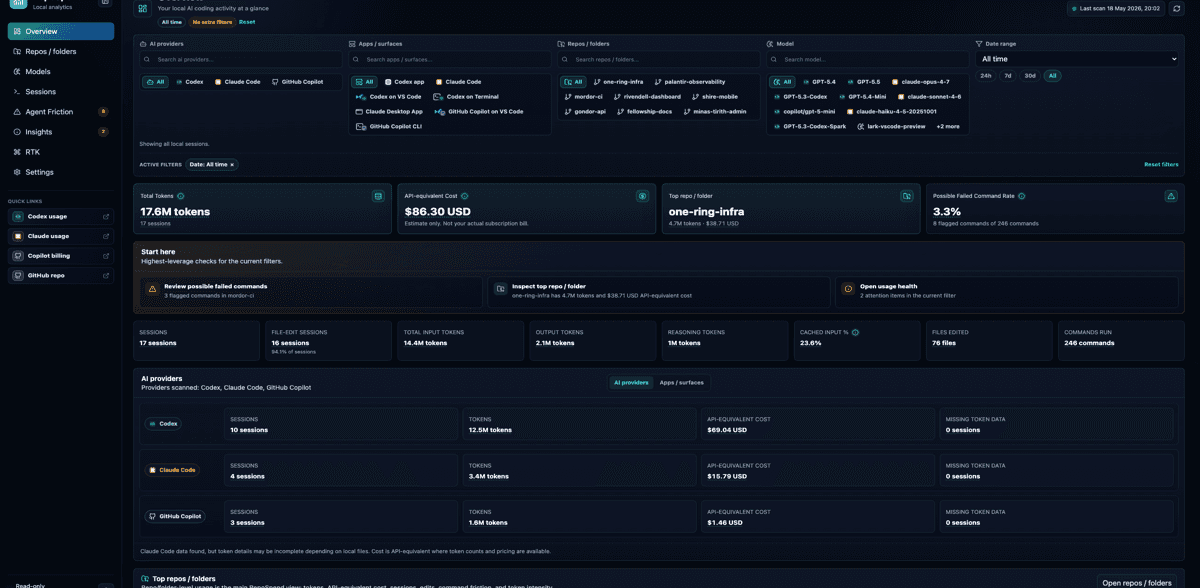Focus the Search model field
Screen dimensions: 1200x588
867,60
